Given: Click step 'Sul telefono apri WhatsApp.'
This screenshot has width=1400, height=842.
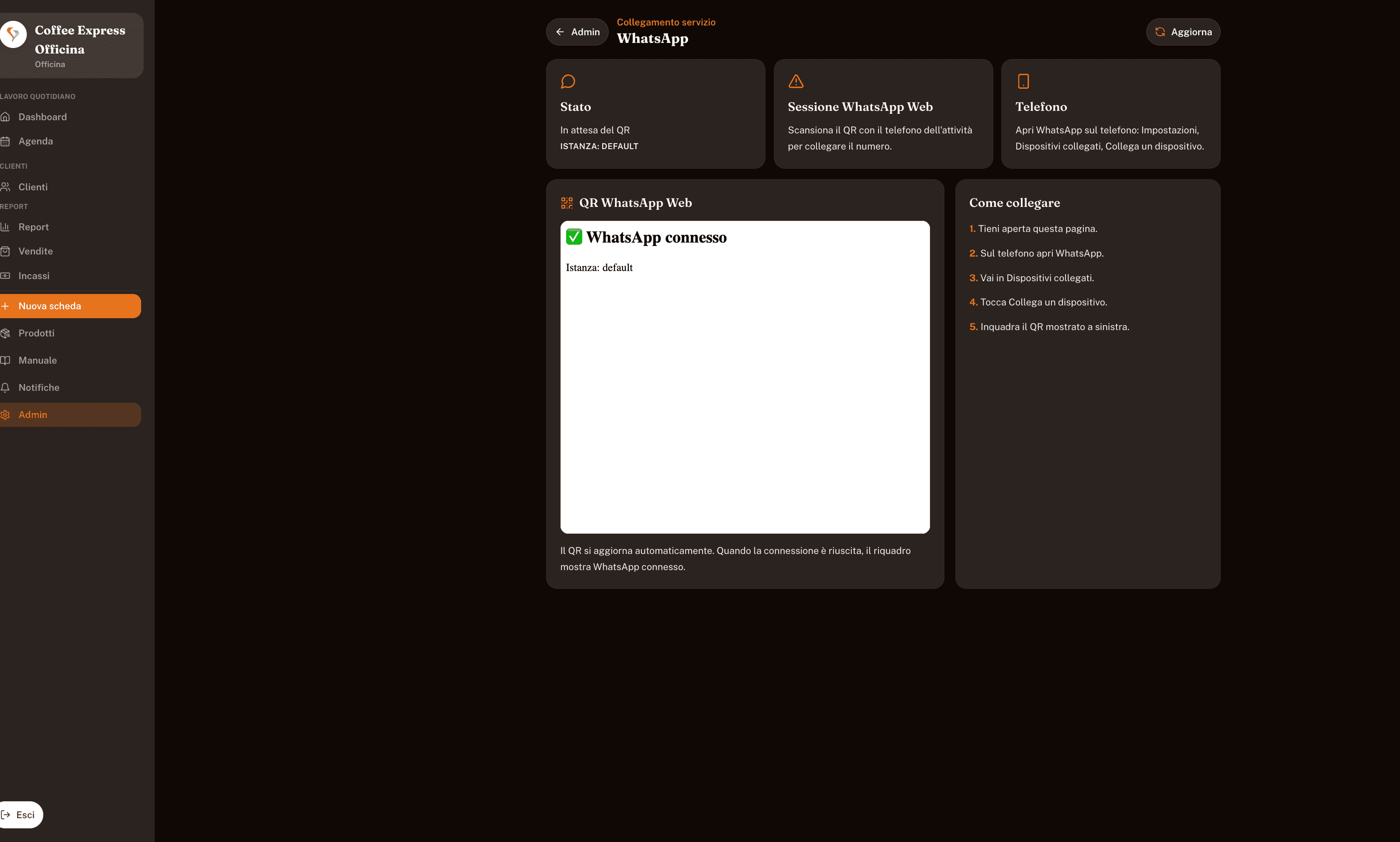Looking at the screenshot, I should click(1037, 254).
